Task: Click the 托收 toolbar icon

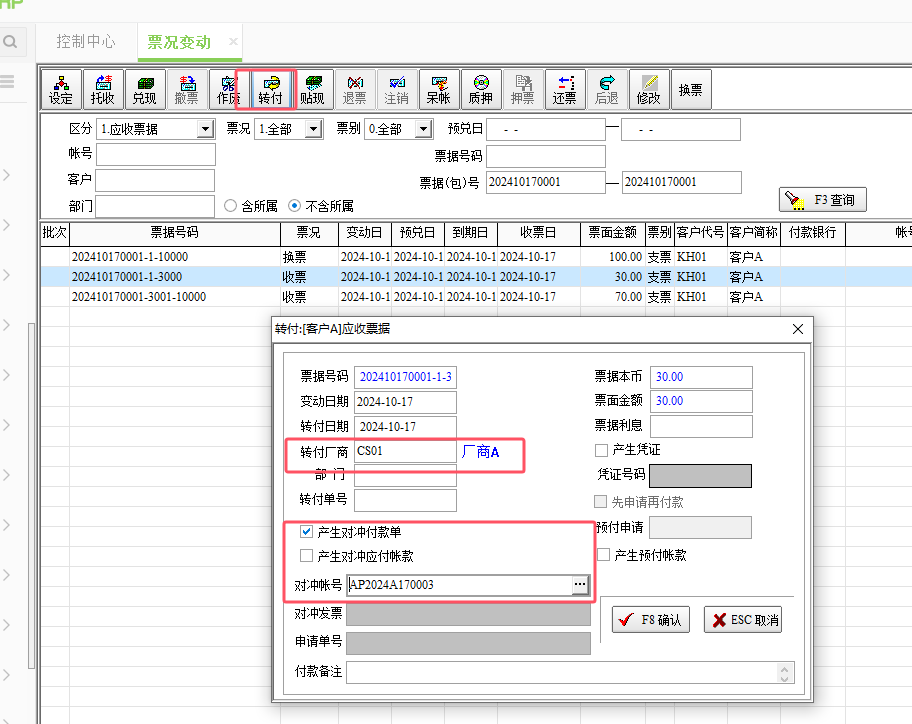Action: [103, 89]
